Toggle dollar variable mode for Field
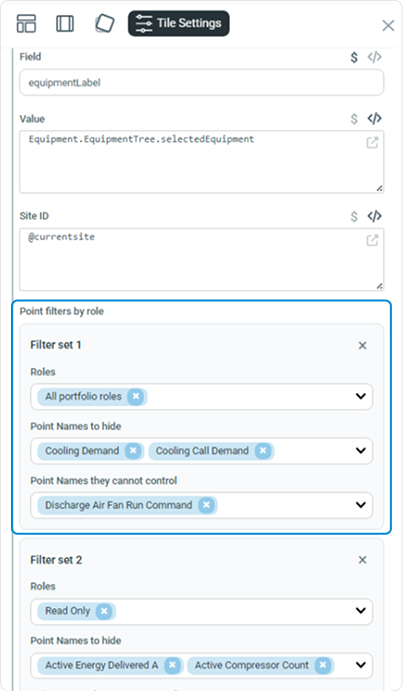The height and width of the screenshot is (691, 403). pyautogui.click(x=354, y=57)
